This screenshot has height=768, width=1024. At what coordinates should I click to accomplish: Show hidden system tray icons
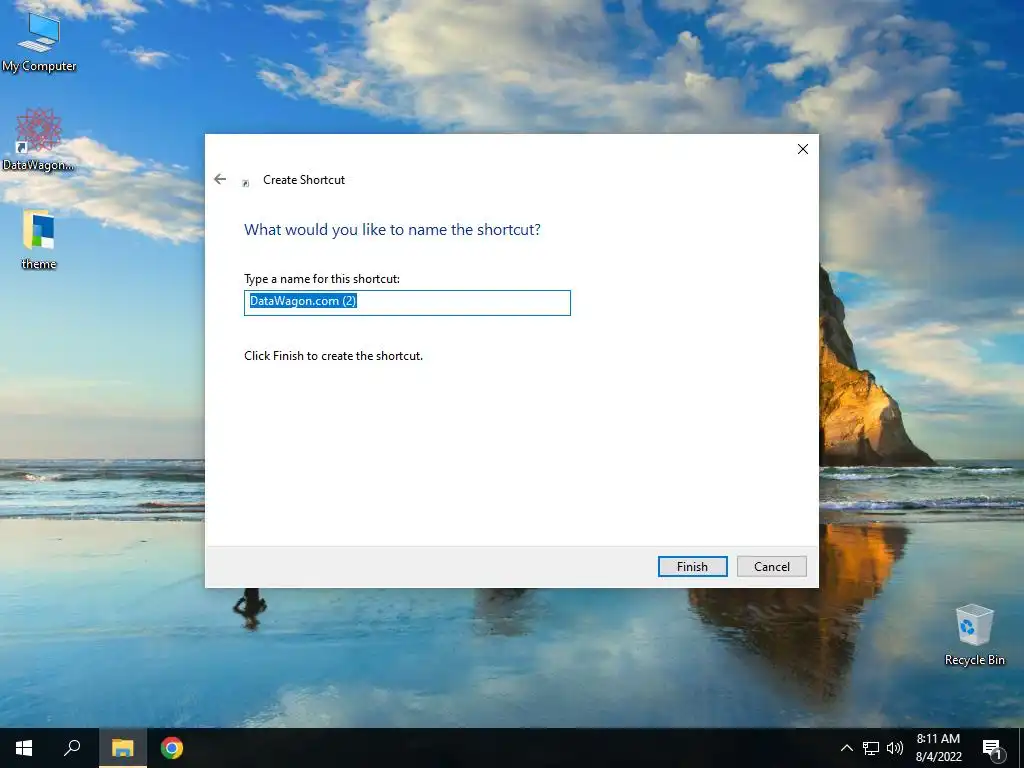point(846,748)
